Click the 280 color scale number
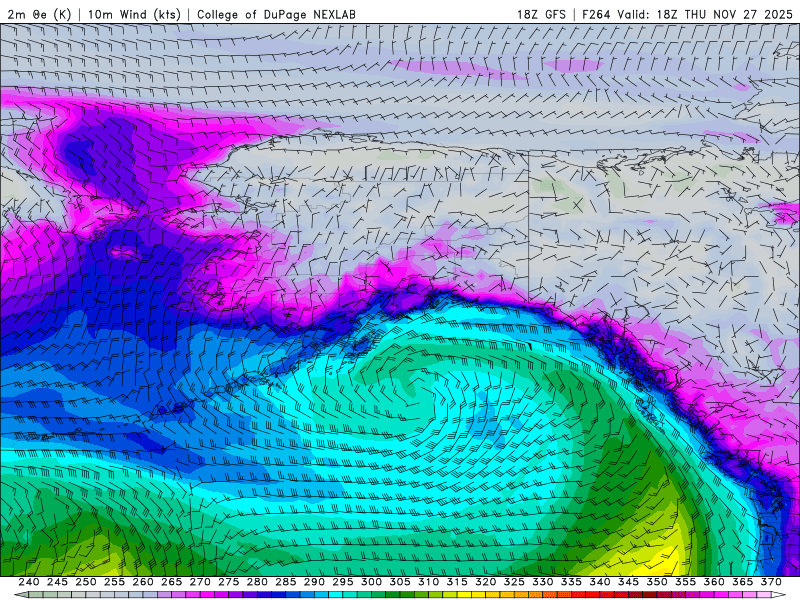The height and width of the screenshot is (600, 800). click(x=257, y=582)
